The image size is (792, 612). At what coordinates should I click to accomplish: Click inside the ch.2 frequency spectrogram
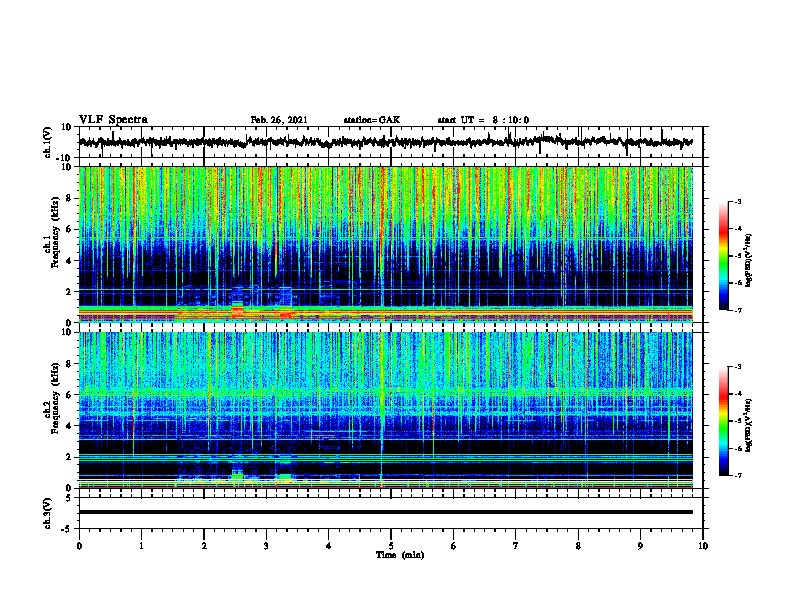click(x=386, y=410)
